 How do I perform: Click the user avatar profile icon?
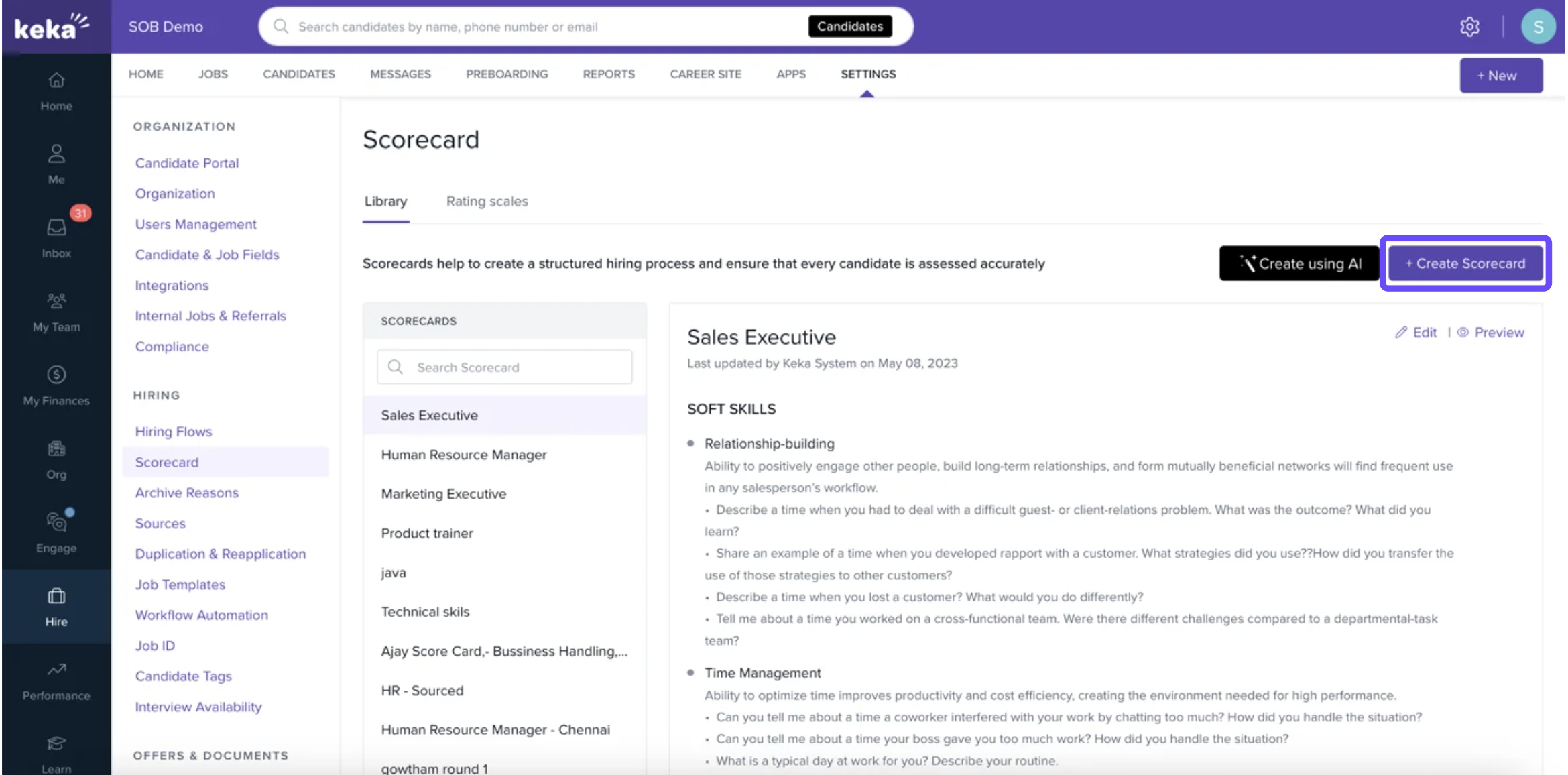[1538, 27]
